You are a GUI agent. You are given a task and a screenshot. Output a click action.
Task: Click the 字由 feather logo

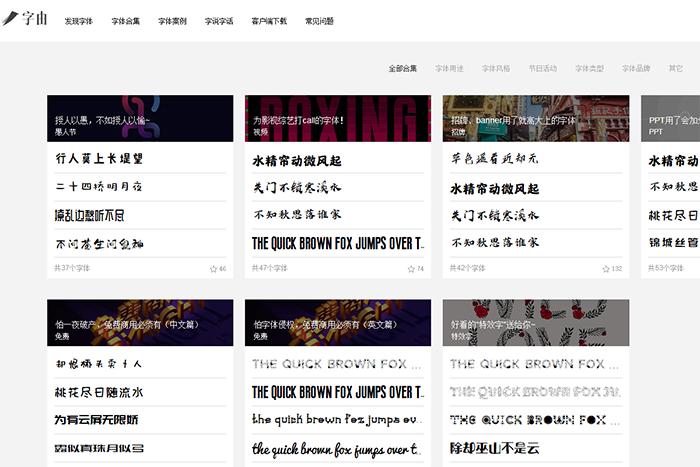point(25,19)
